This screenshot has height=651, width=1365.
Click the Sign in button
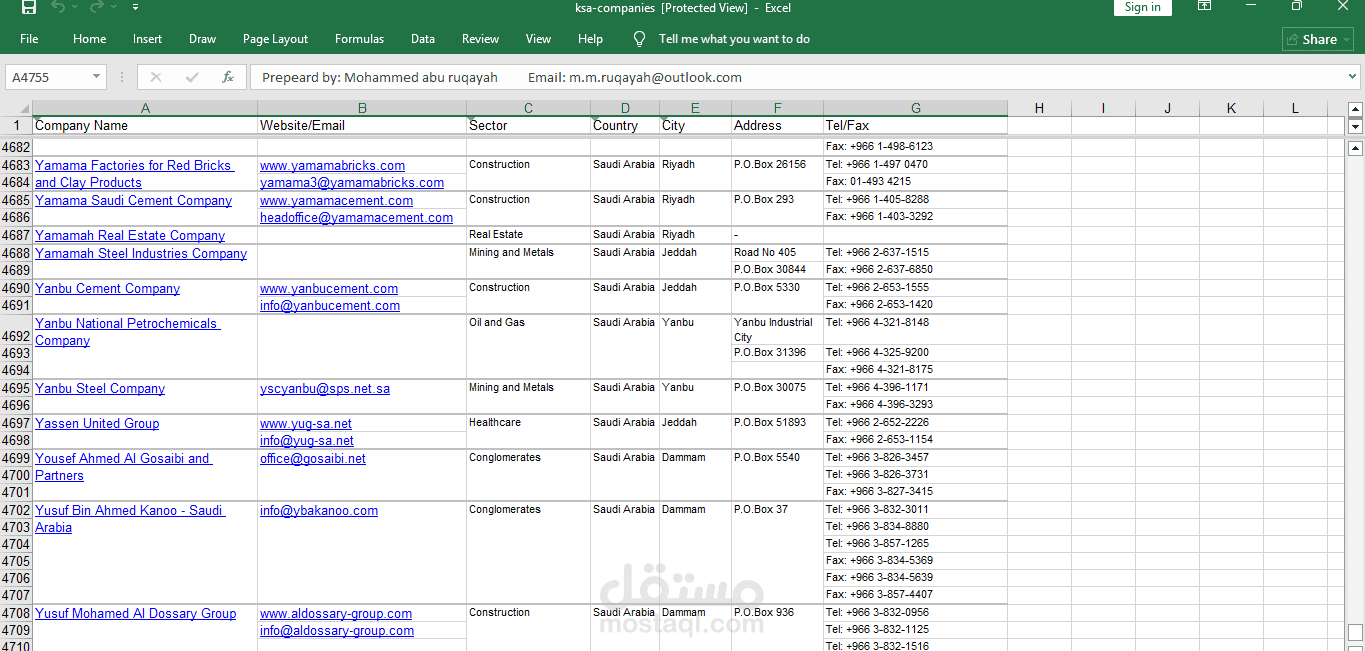pyautogui.click(x=1142, y=7)
